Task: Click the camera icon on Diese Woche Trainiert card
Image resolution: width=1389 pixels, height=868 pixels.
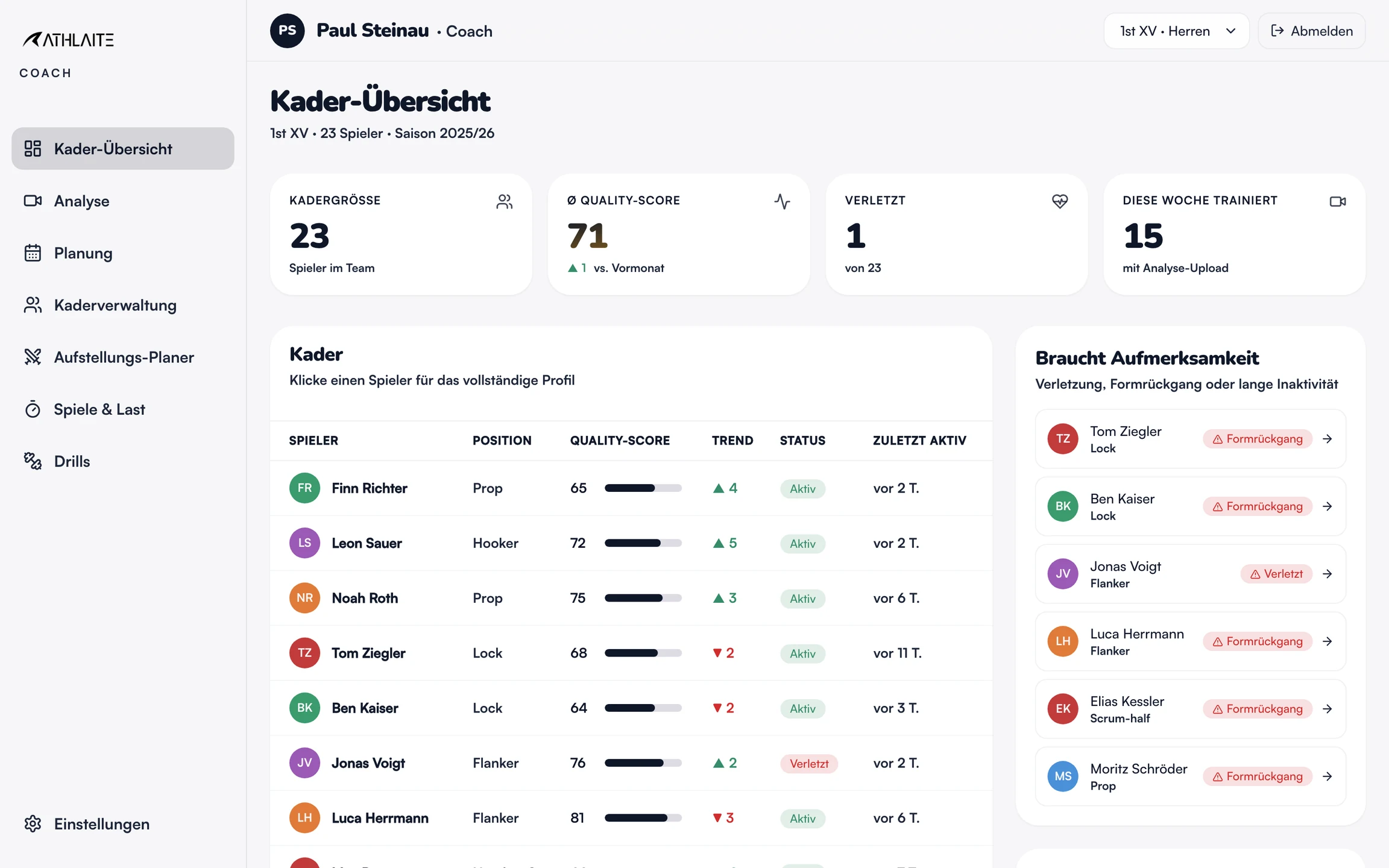Action: pyautogui.click(x=1338, y=201)
